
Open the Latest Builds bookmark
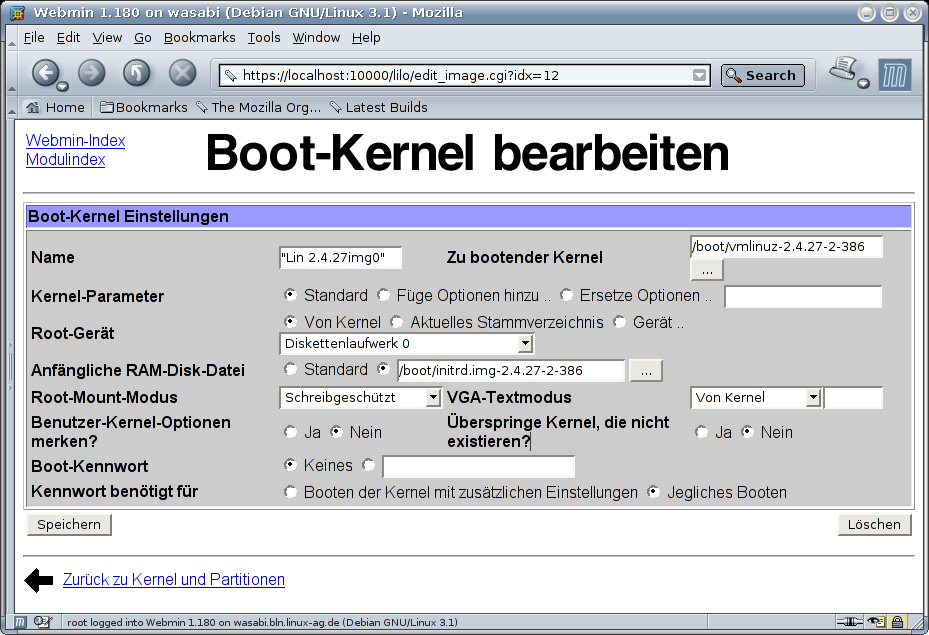(x=379, y=107)
